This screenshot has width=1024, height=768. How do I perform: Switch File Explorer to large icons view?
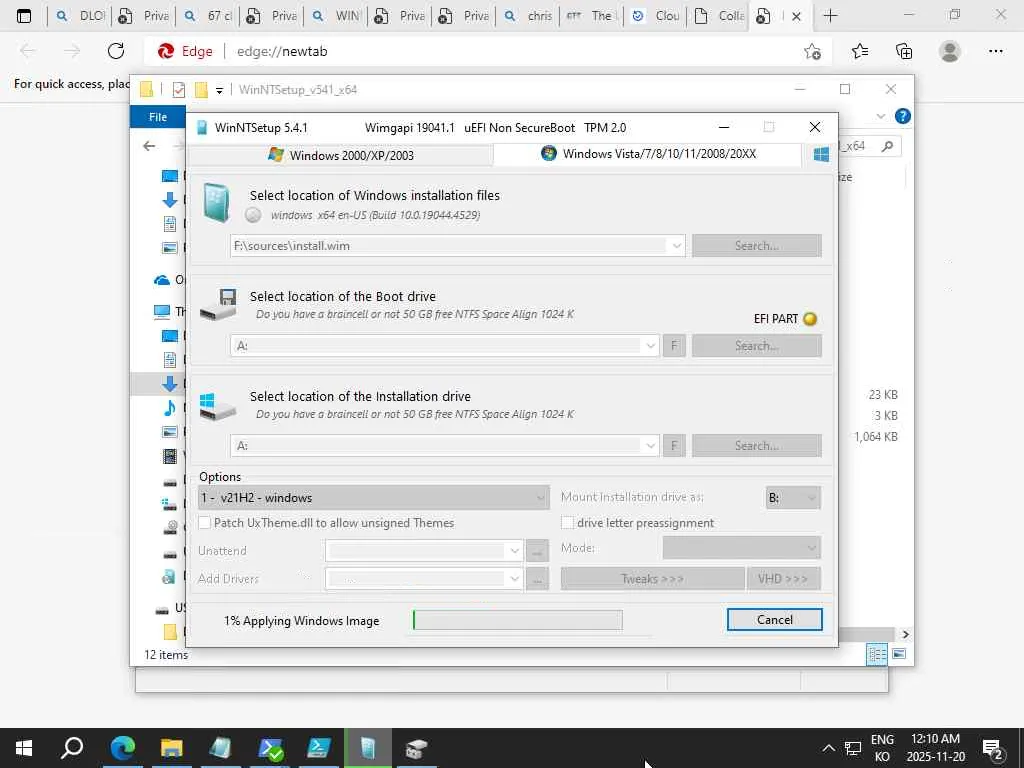pos(899,654)
